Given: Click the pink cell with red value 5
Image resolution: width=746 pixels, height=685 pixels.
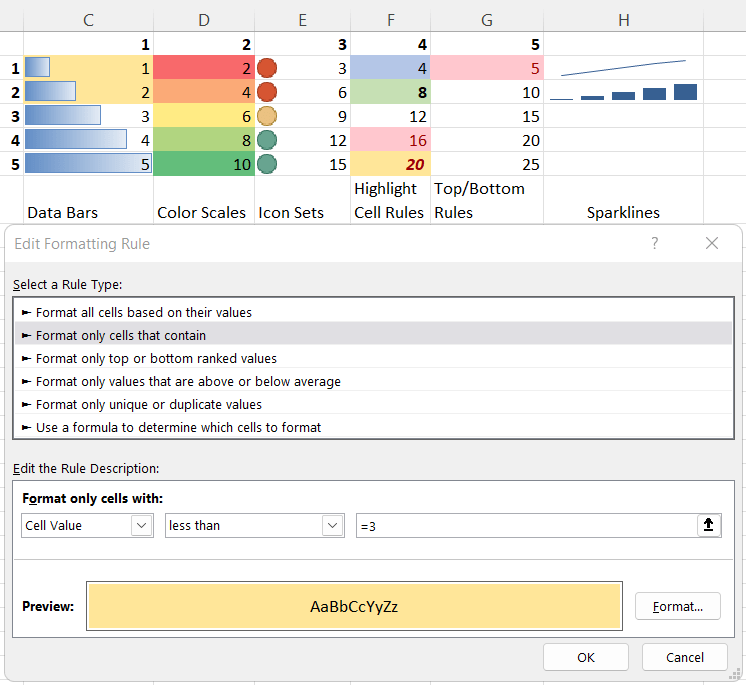Looking at the screenshot, I should click(487, 68).
